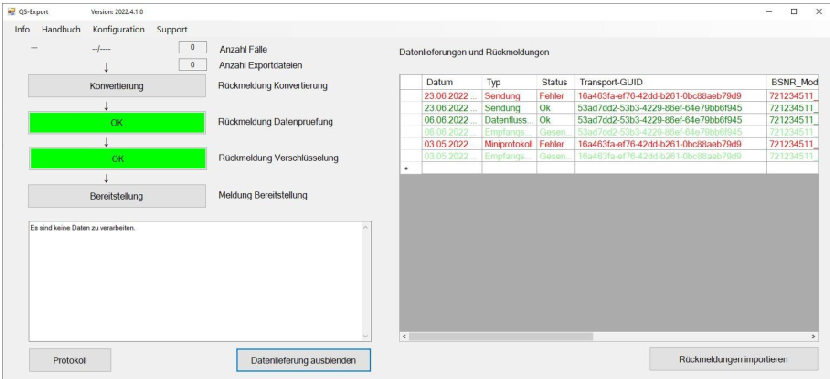
Task: Sort table by the Datum column header
Action: pos(452,82)
